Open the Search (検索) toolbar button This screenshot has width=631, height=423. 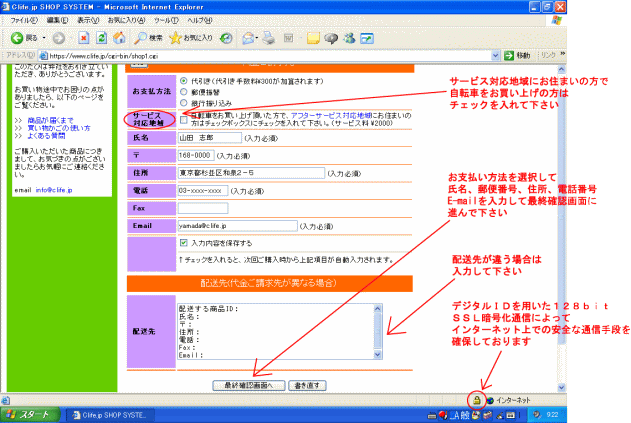147,38
